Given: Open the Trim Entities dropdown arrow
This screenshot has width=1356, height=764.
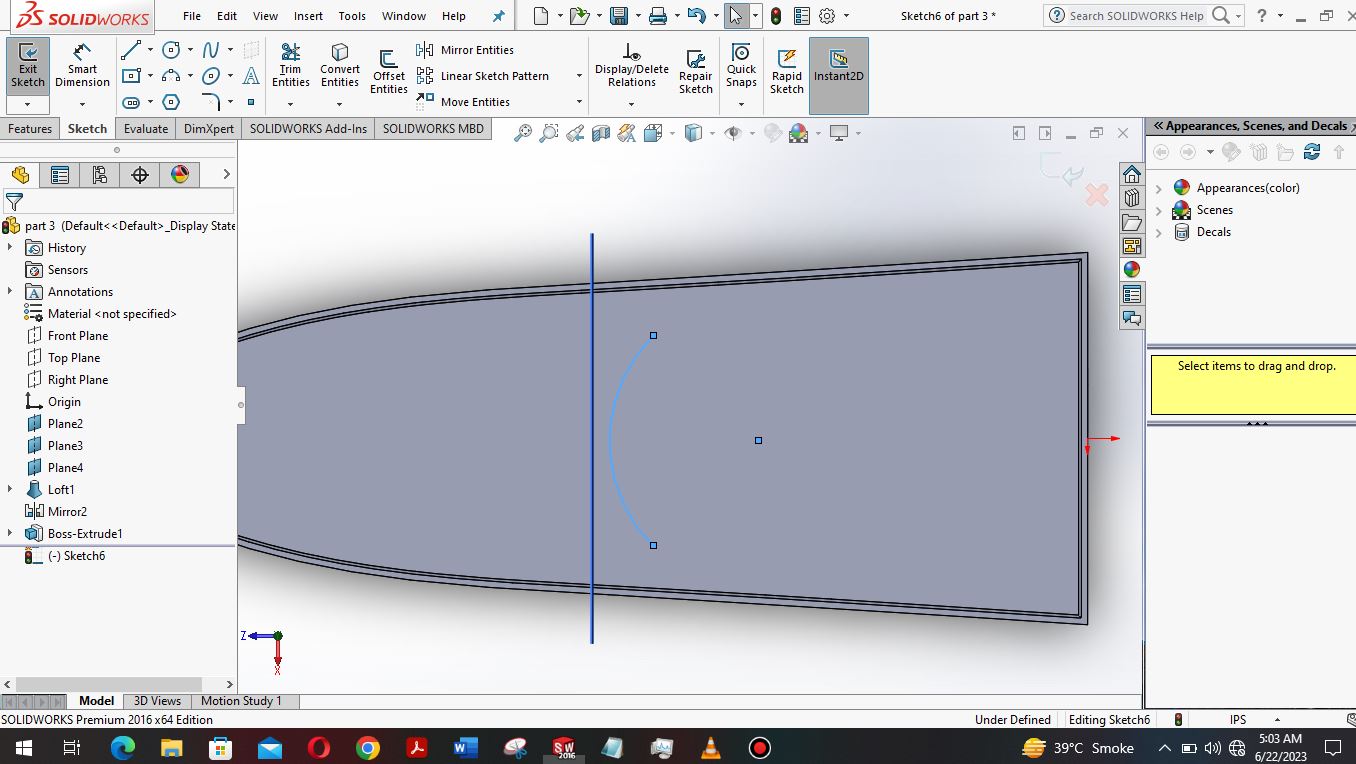Looking at the screenshot, I should click(x=290, y=104).
